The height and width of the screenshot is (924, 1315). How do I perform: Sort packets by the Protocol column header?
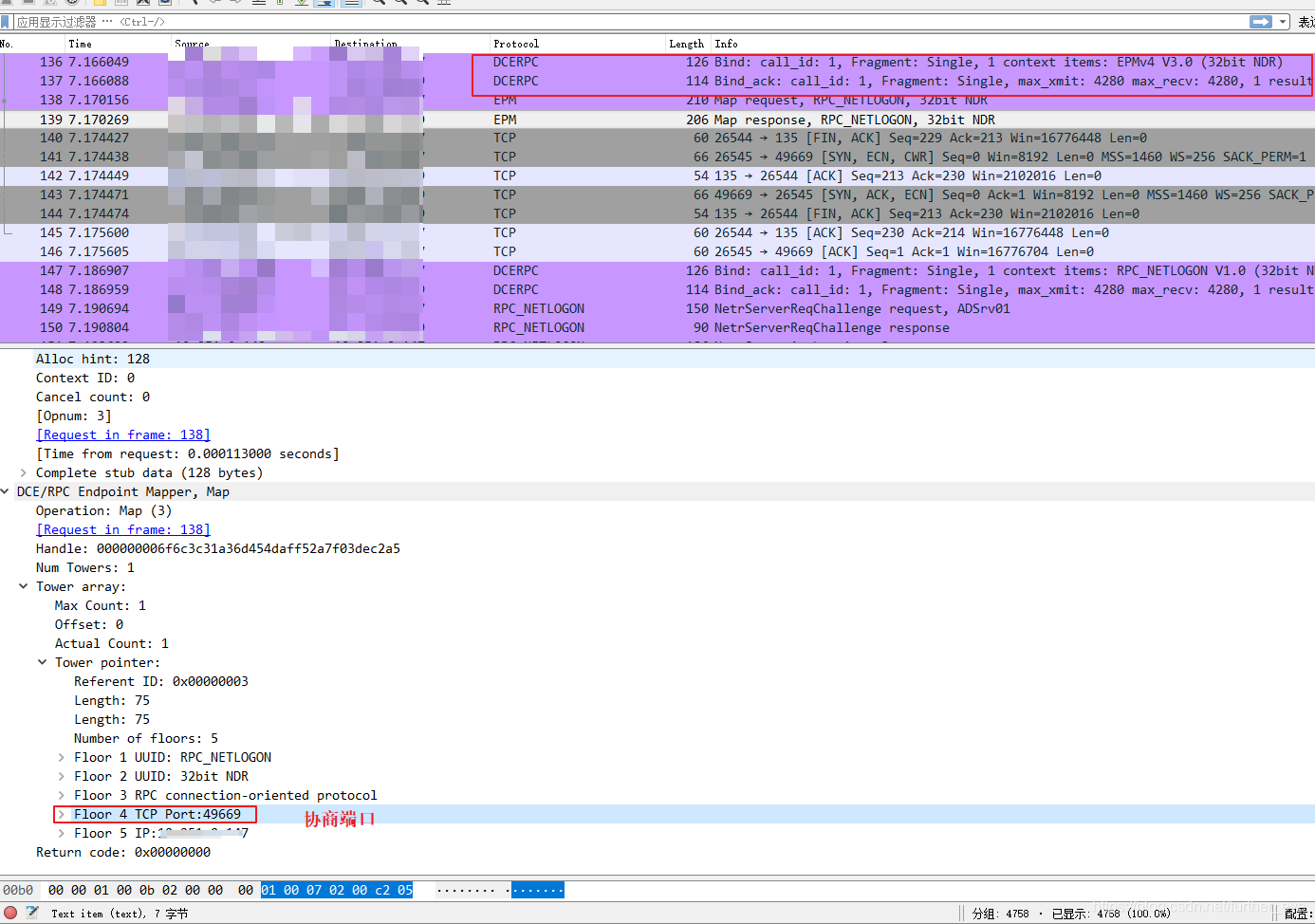[516, 44]
